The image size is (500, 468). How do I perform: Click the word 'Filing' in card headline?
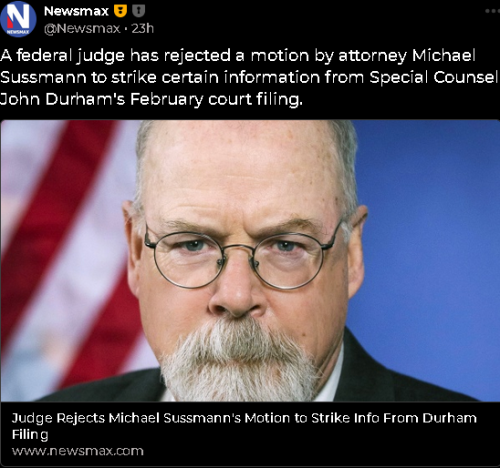click(30, 435)
